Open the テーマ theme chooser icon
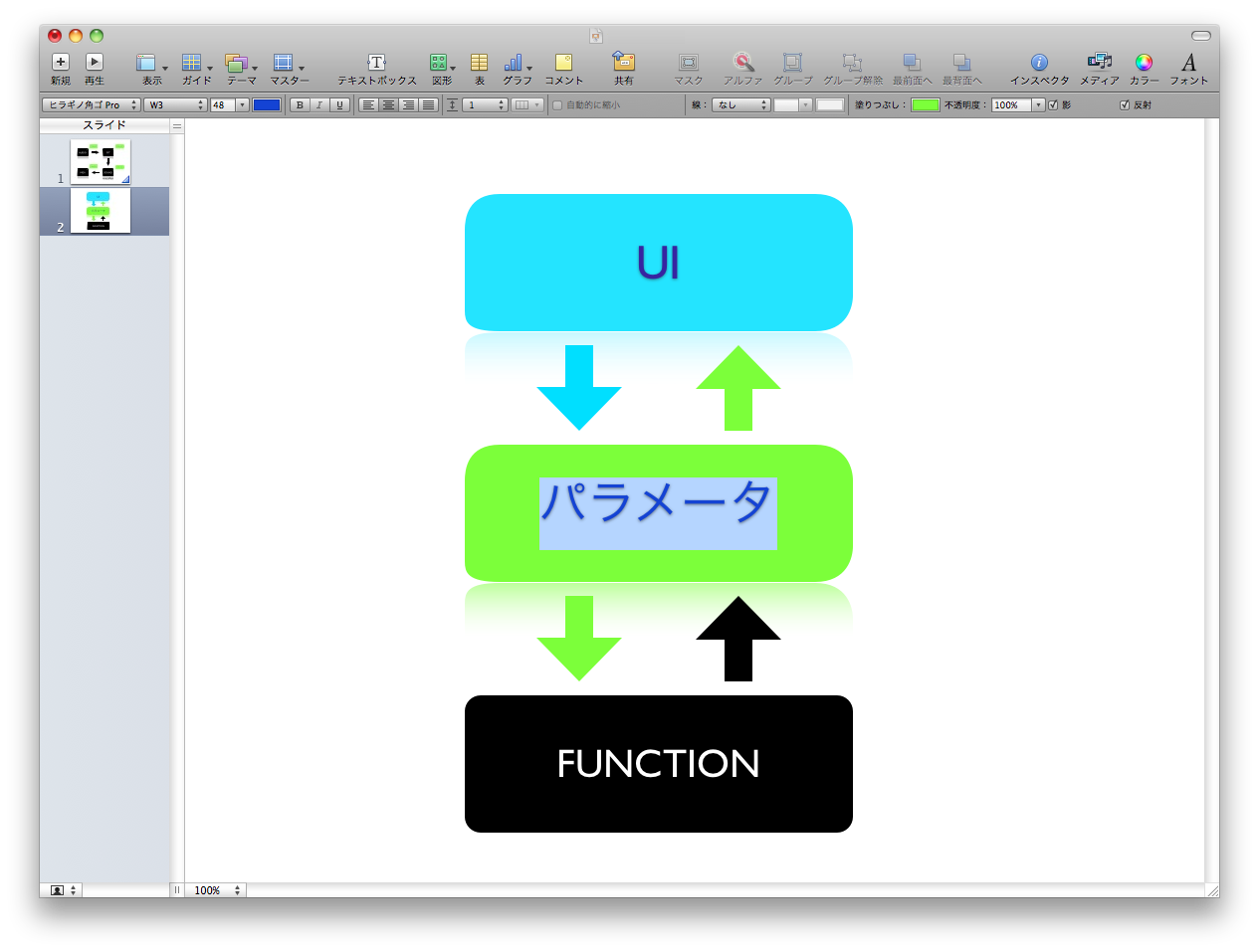The image size is (1259, 952). click(x=236, y=63)
